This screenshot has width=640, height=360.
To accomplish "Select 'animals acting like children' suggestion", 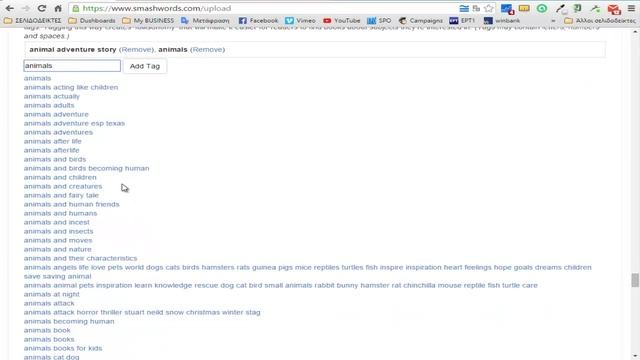I will [71, 87].
